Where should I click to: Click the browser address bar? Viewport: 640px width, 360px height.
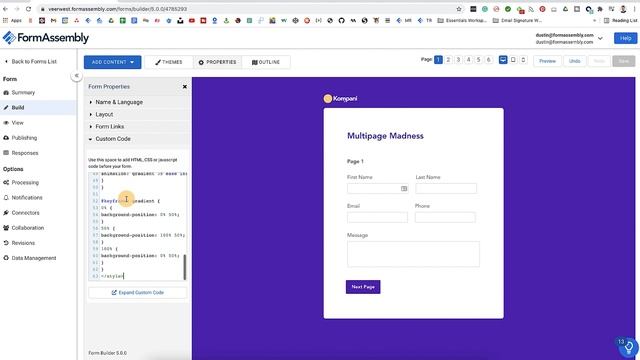(x=245, y=9)
